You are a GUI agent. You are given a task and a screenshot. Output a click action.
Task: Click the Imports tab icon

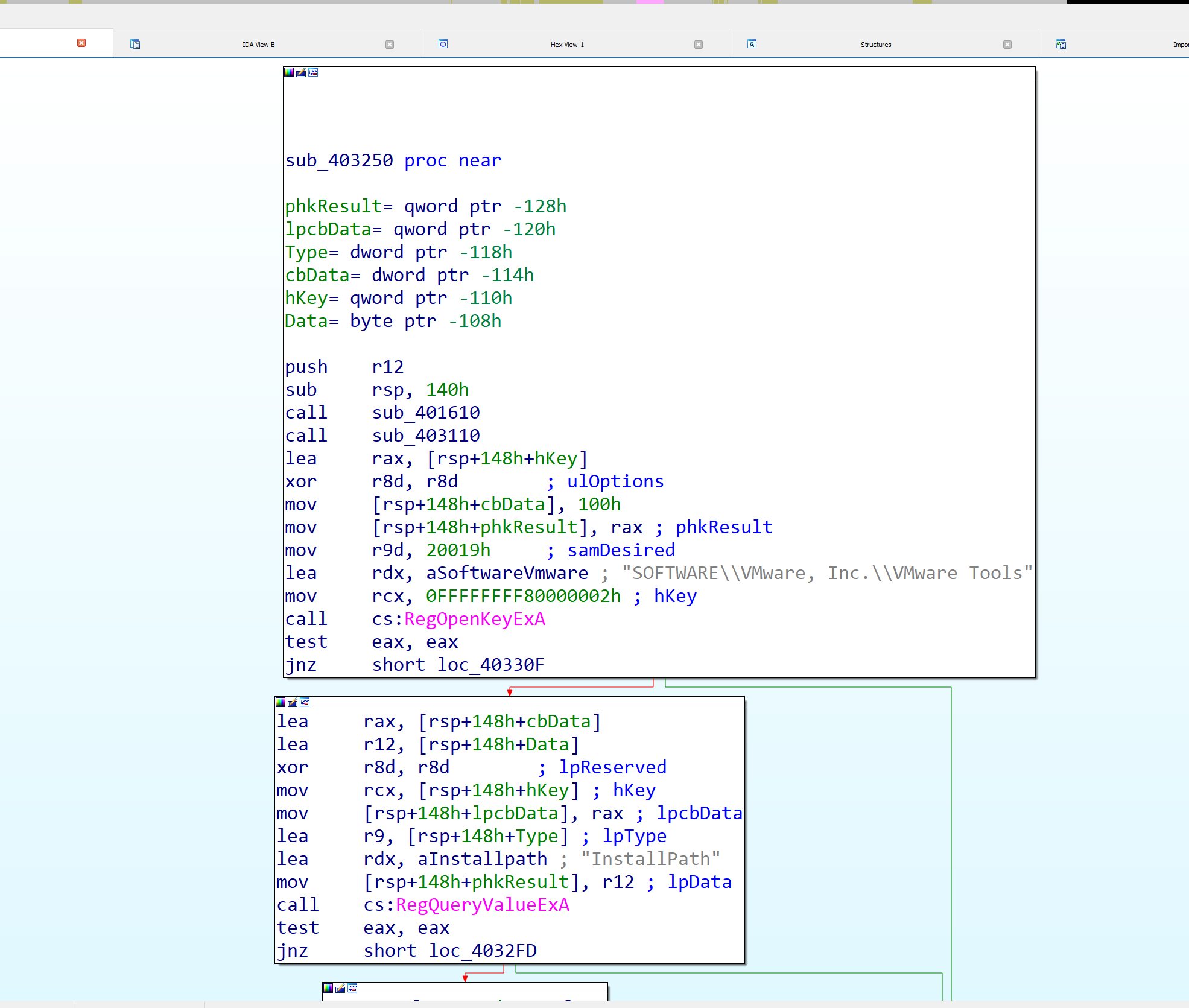point(1061,44)
